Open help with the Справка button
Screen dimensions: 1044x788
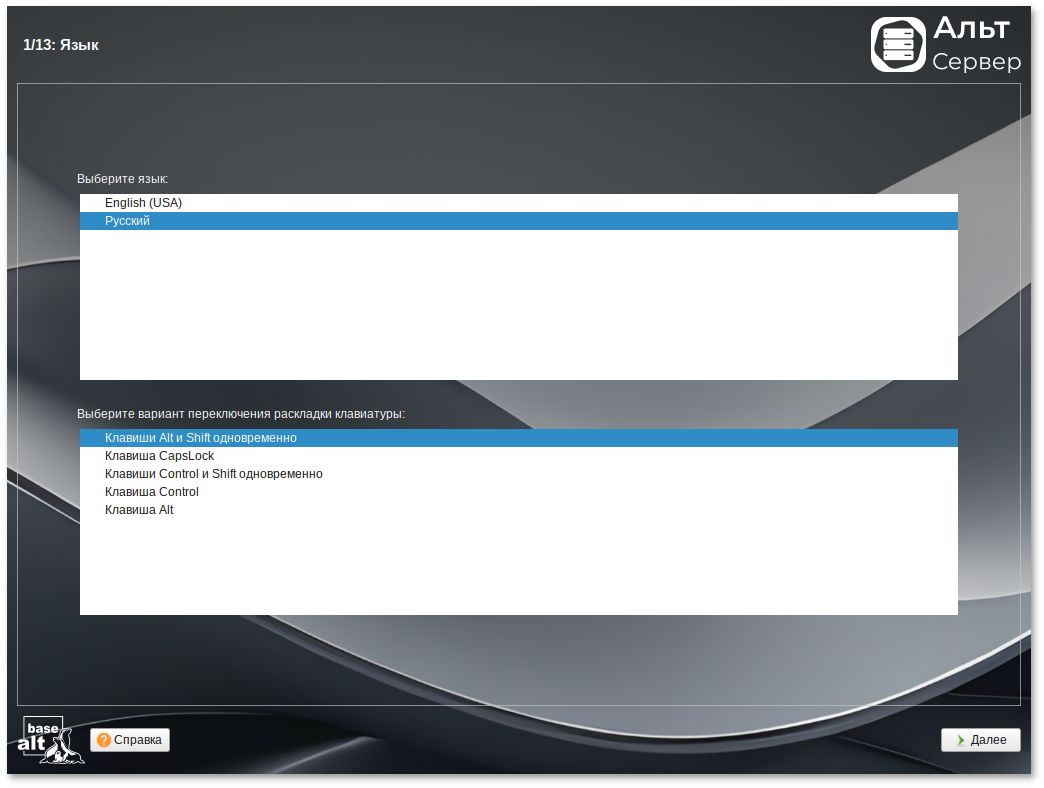coord(130,740)
